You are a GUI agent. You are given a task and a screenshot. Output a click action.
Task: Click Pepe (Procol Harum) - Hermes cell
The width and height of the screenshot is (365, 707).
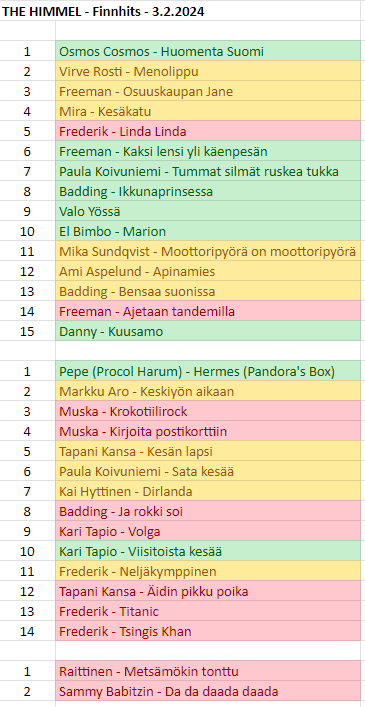click(208, 371)
